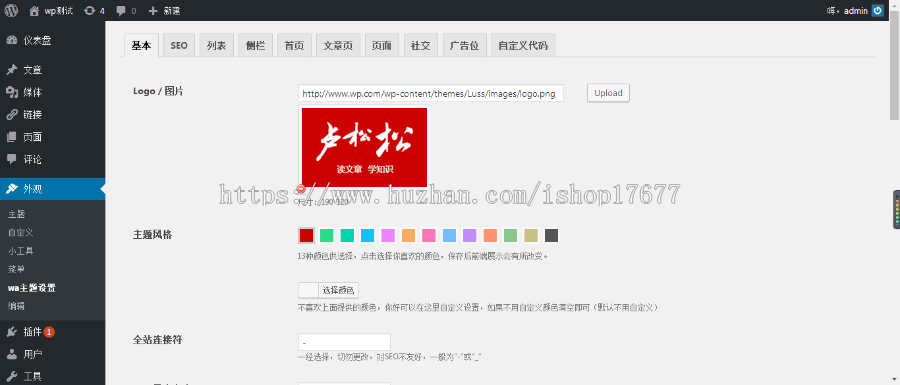Screen dimensions: 900x385
Task: Open the 外观 menu label
Action: pyautogui.click(x=32, y=189)
